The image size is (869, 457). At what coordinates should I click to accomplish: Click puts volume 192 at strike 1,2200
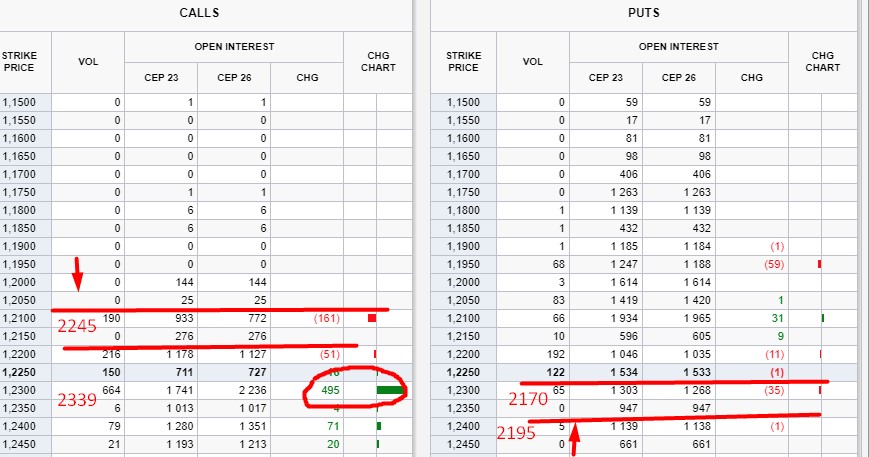(x=556, y=354)
